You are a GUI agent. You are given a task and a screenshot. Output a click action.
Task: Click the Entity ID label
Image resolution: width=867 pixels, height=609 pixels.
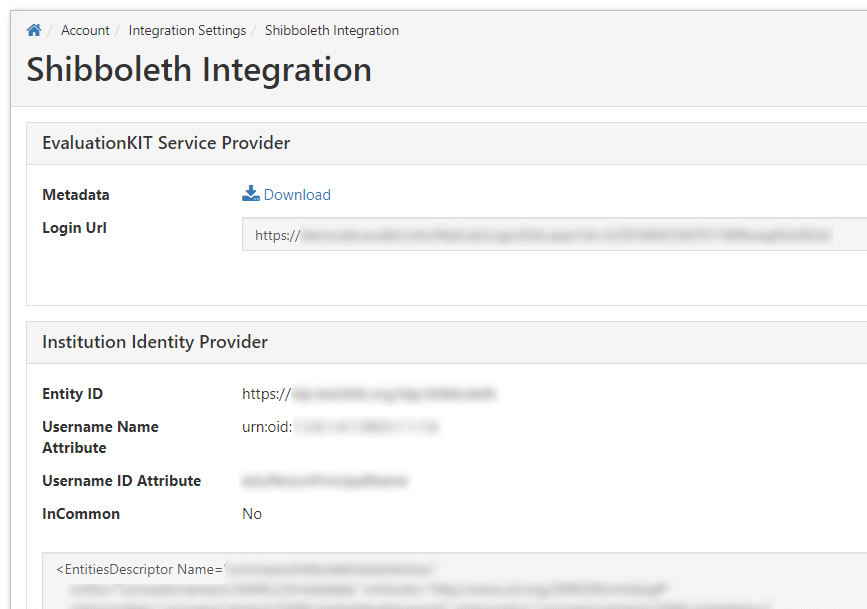72,394
